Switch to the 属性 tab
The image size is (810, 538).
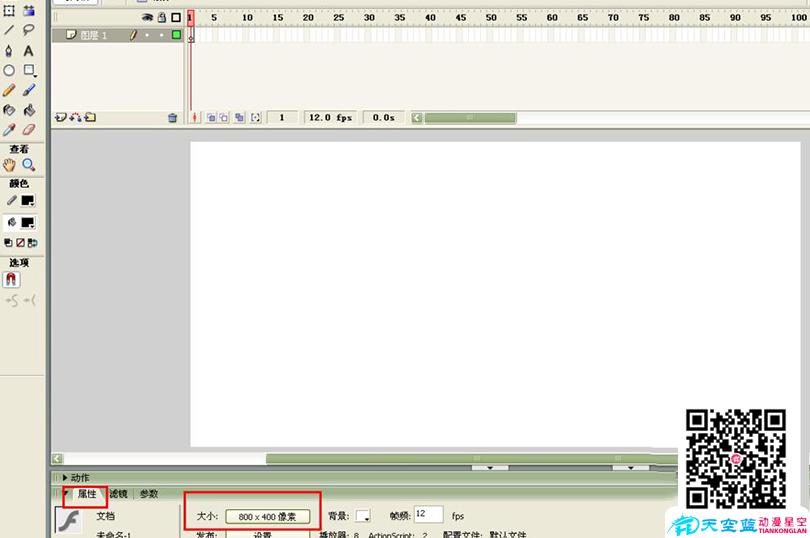[x=87, y=494]
